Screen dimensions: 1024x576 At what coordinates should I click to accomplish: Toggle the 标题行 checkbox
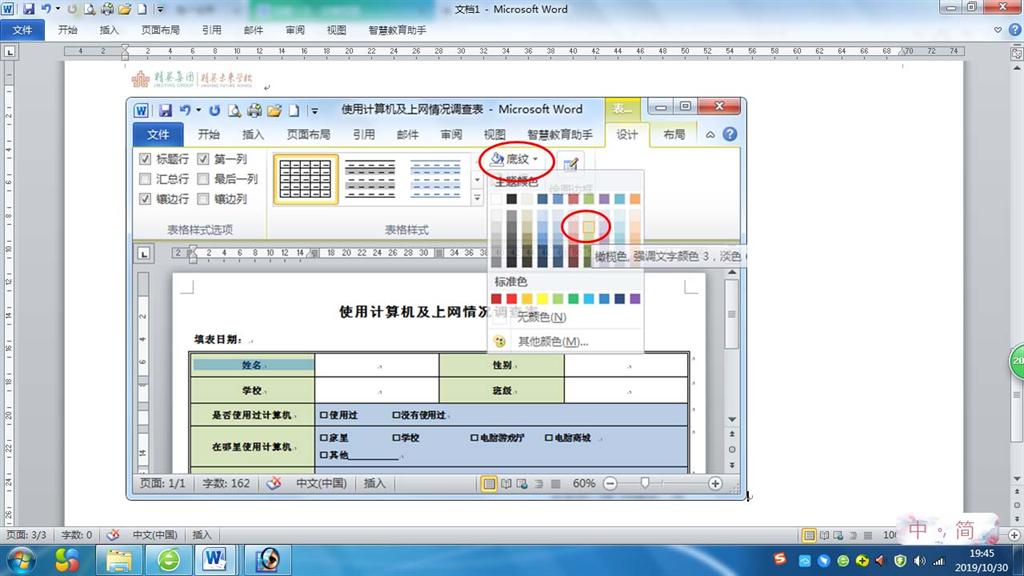[146, 159]
